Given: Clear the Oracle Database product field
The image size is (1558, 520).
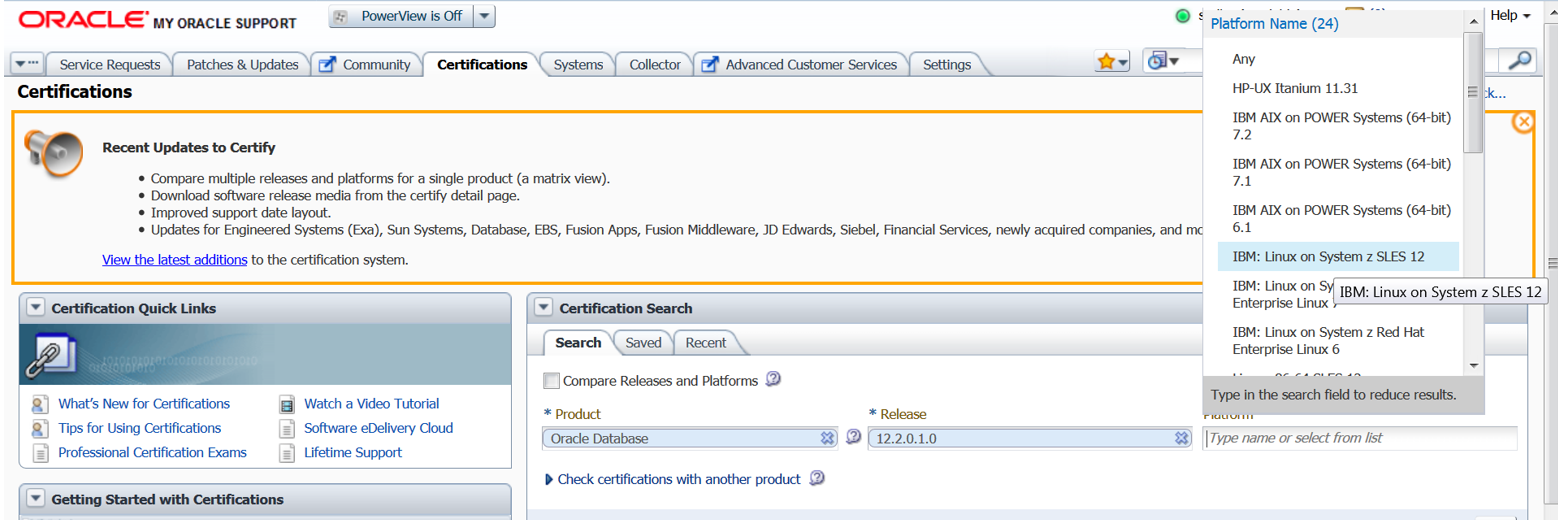Looking at the screenshot, I should tap(827, 438).
